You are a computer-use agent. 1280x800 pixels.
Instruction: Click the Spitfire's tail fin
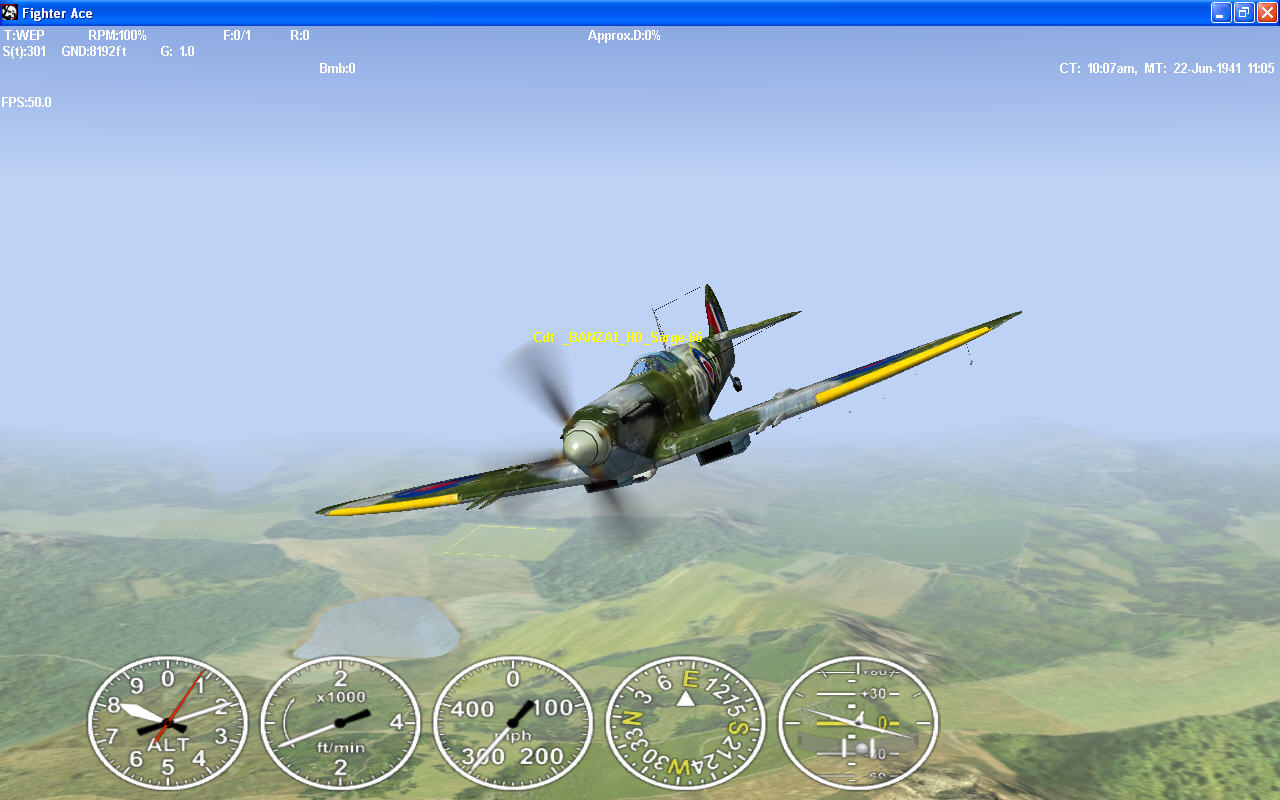pos(716,312)
